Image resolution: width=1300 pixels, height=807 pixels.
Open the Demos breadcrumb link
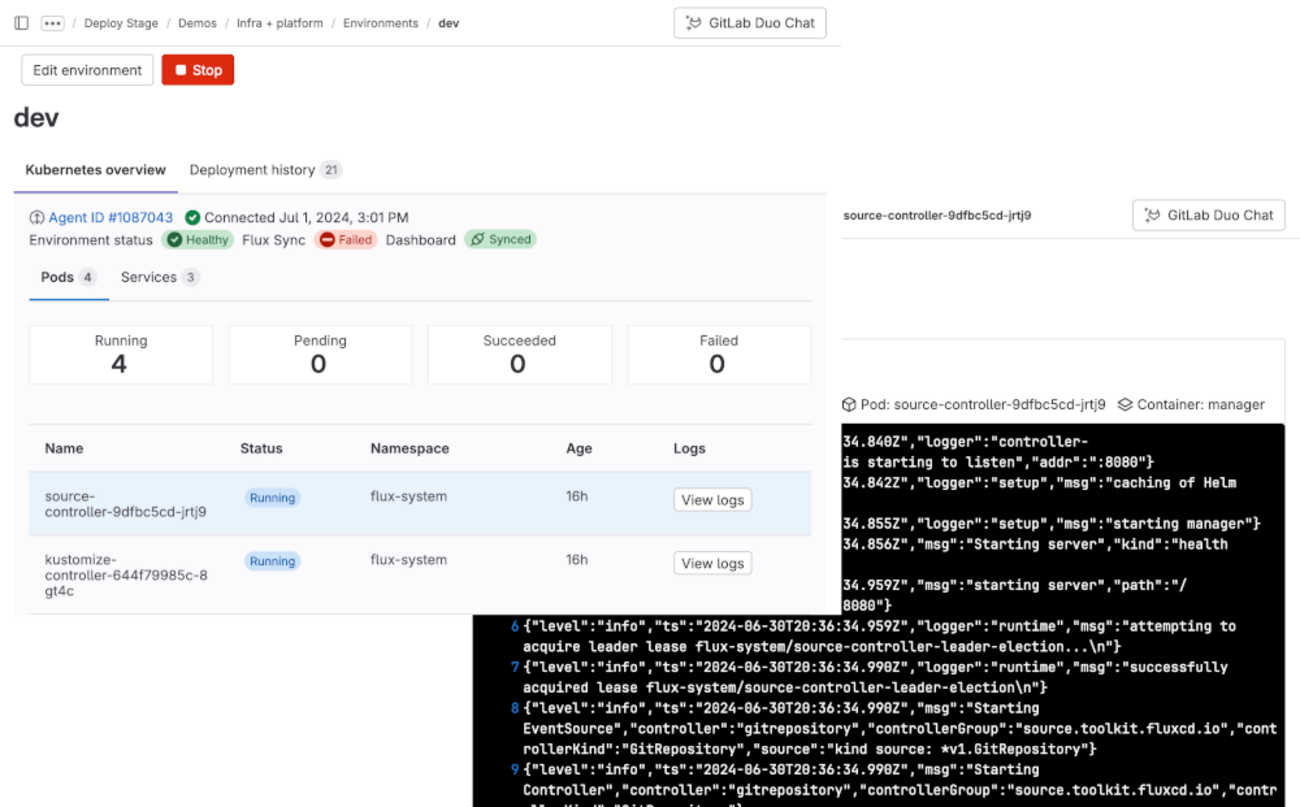[x=197, y=23]
